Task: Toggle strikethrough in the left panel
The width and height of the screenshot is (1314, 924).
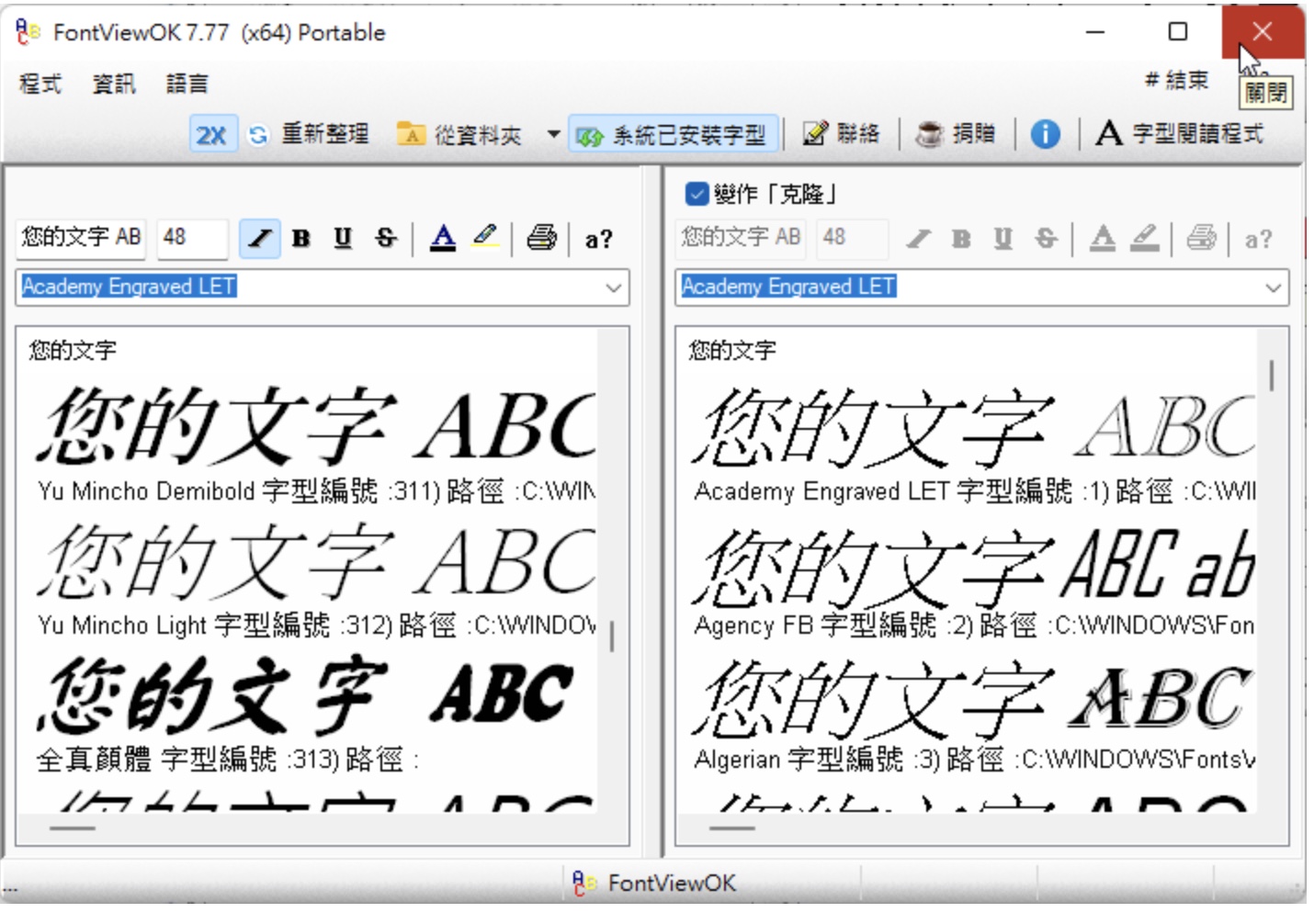Action: pos(386,239)
